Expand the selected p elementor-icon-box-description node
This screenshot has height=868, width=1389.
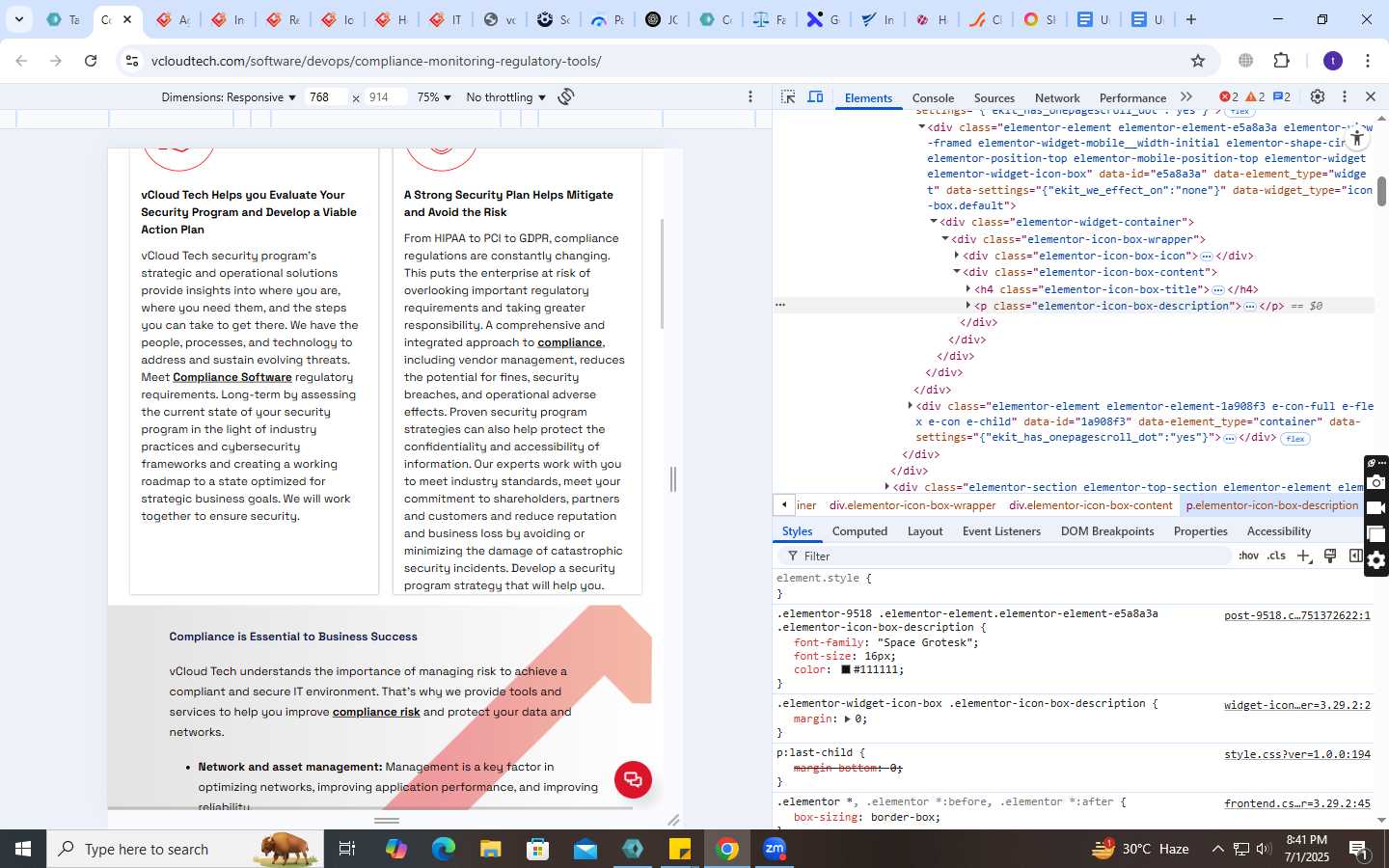(x=968, y=306)
